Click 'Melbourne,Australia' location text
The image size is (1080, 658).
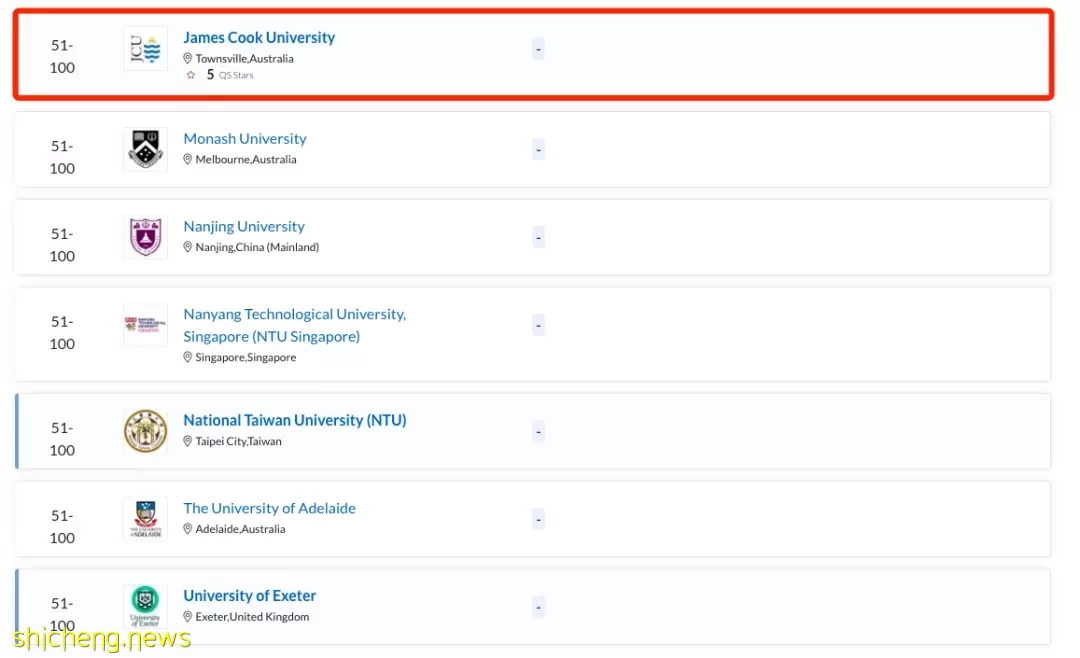tap(246, 159)
